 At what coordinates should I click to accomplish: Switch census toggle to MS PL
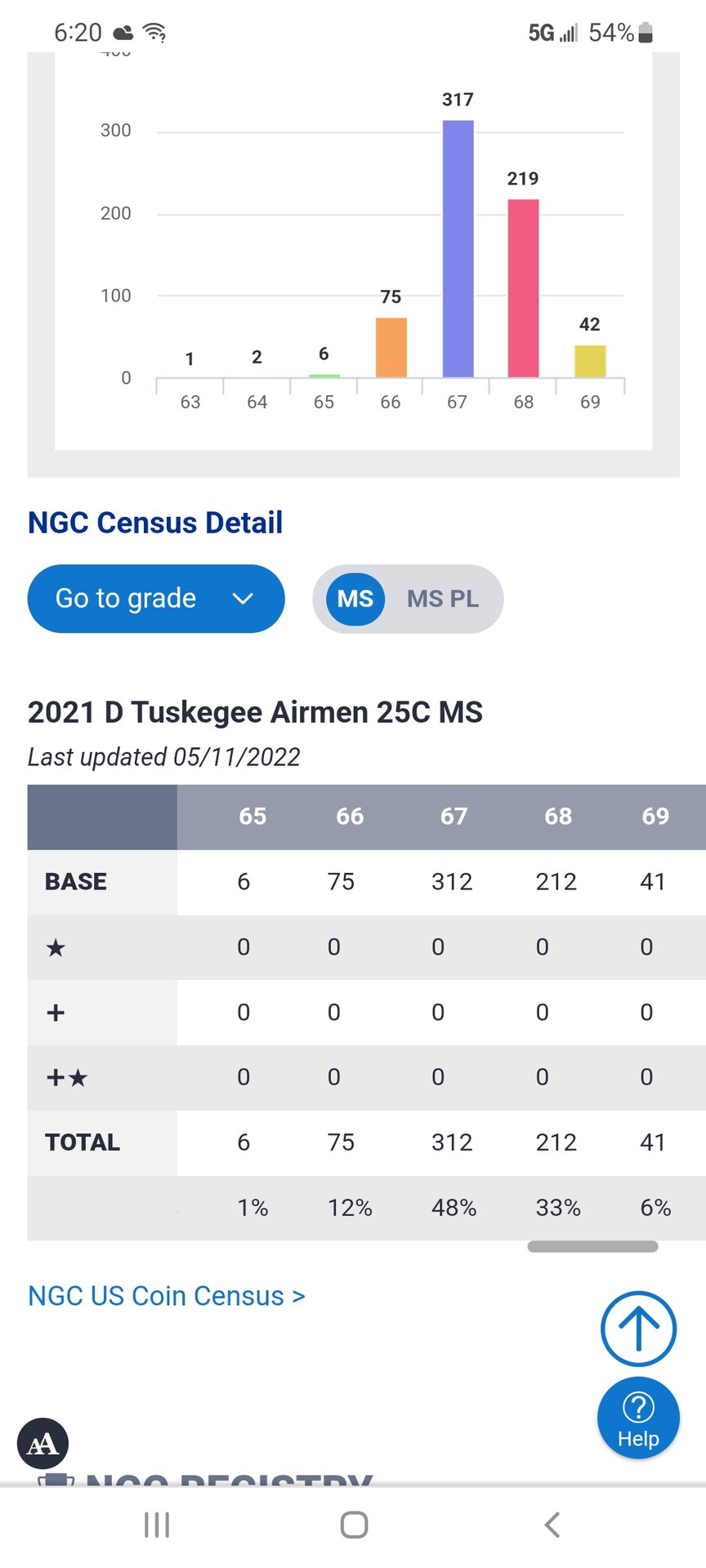pos(443,599)
